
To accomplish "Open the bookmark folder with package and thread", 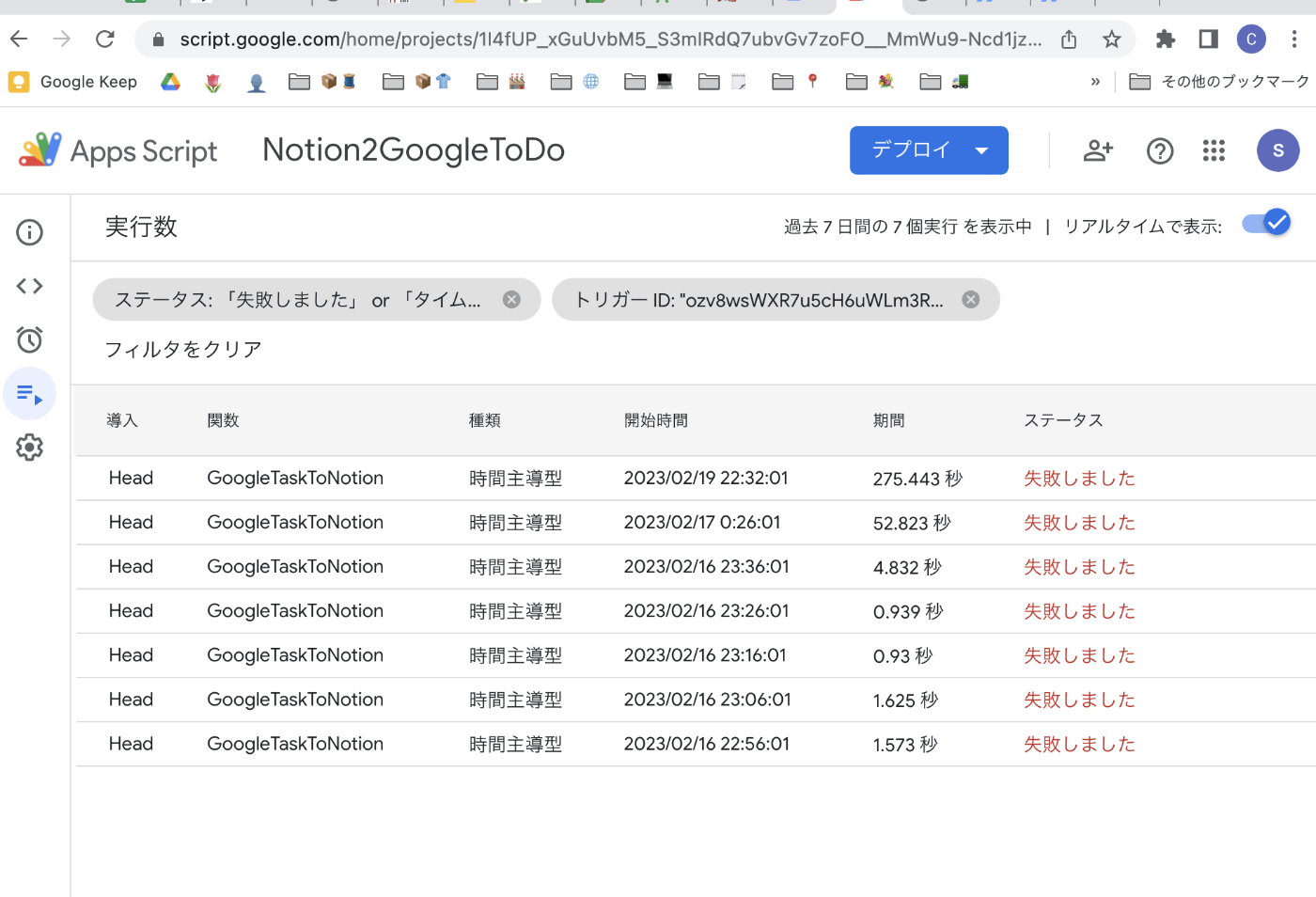I will [322, 82].
